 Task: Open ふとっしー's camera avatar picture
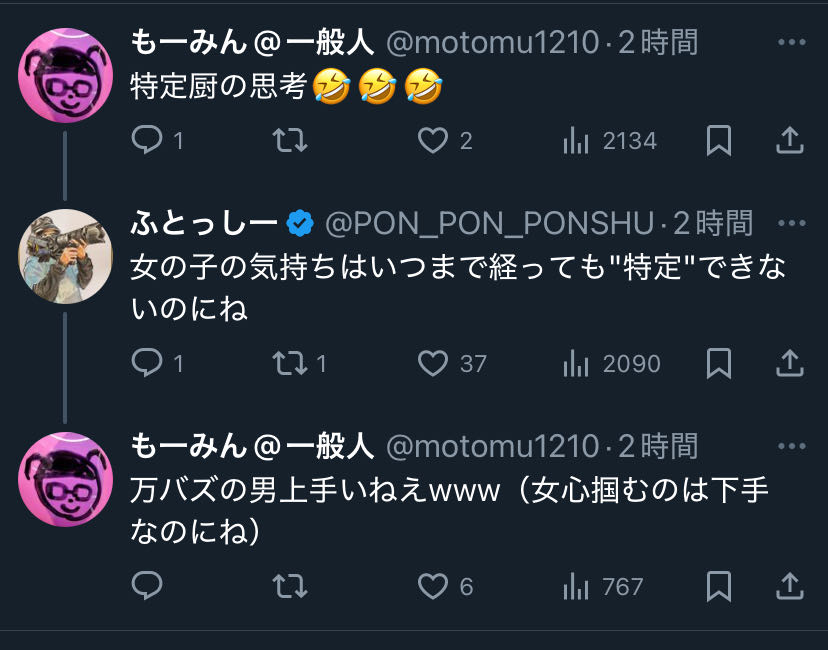(65, 257)
